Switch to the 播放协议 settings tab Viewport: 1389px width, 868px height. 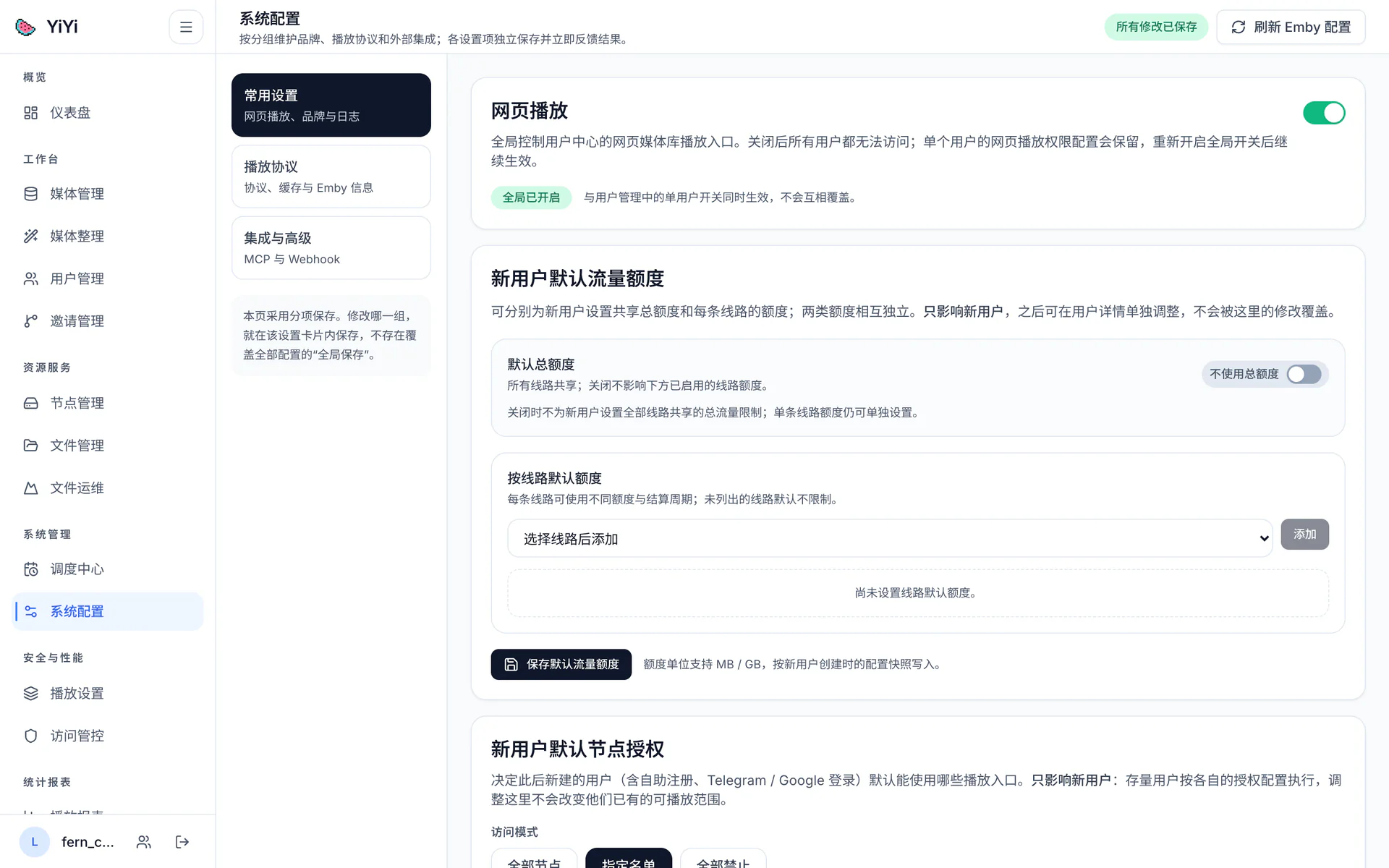[331, 176]
